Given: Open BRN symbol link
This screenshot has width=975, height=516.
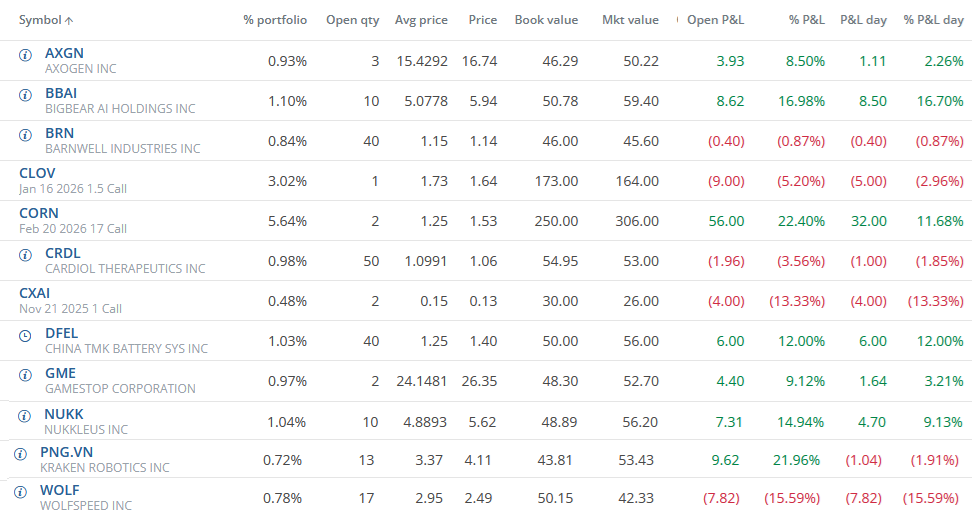Looking at the screenshot, I should [59, 133].
